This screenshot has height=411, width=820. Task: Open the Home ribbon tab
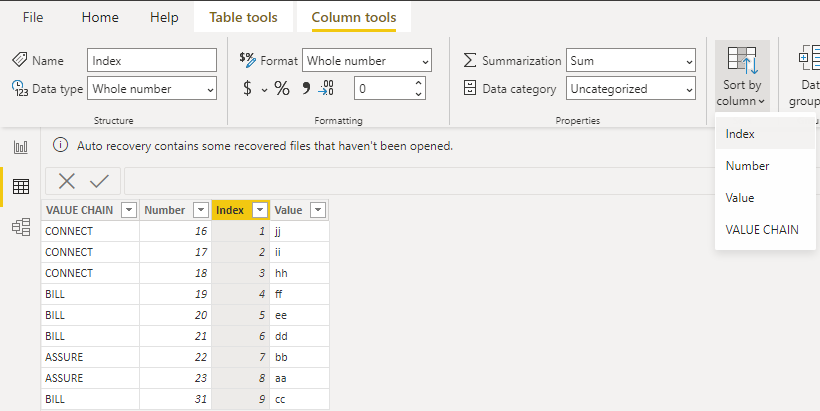point(100,17)
